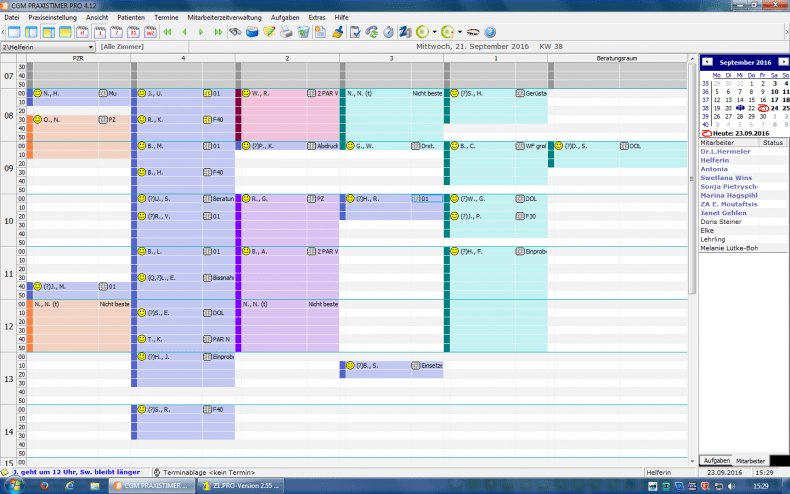Select the 31-day month view icon

pos(134,32)
